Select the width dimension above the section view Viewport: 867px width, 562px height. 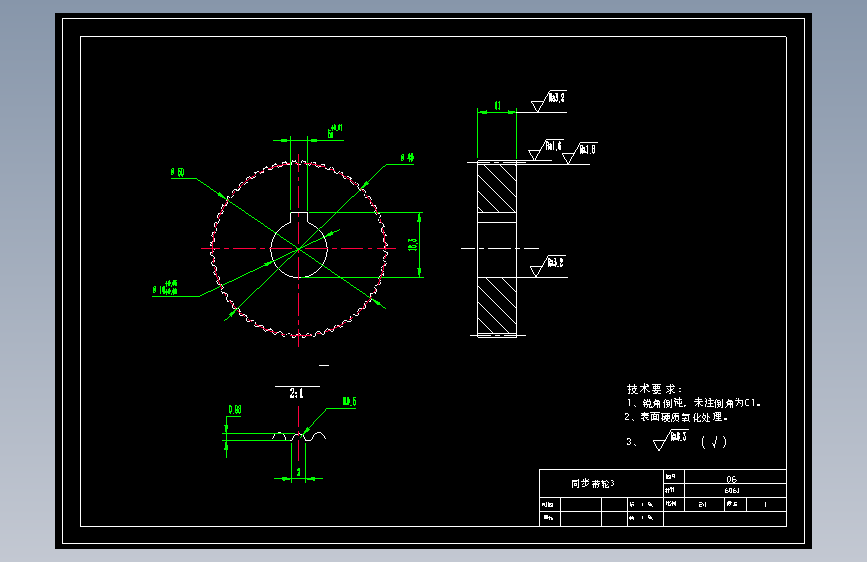point(497,106)
